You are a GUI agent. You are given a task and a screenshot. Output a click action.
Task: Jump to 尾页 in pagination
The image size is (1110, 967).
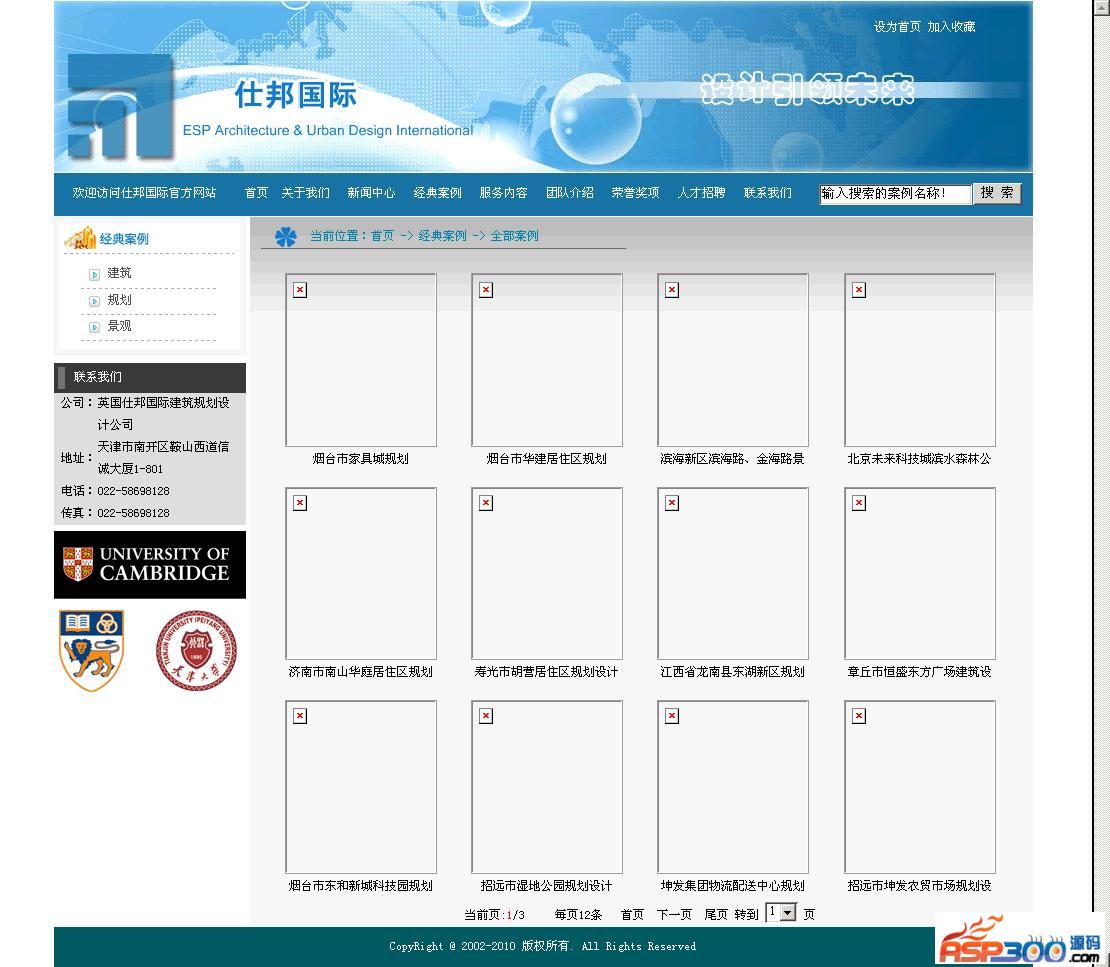716,915
